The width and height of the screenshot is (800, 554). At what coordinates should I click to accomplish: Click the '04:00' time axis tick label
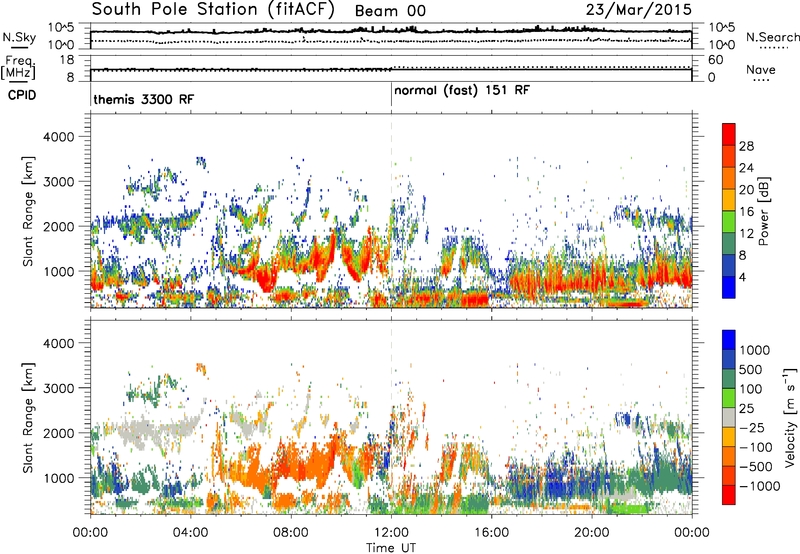pos(190,533)
